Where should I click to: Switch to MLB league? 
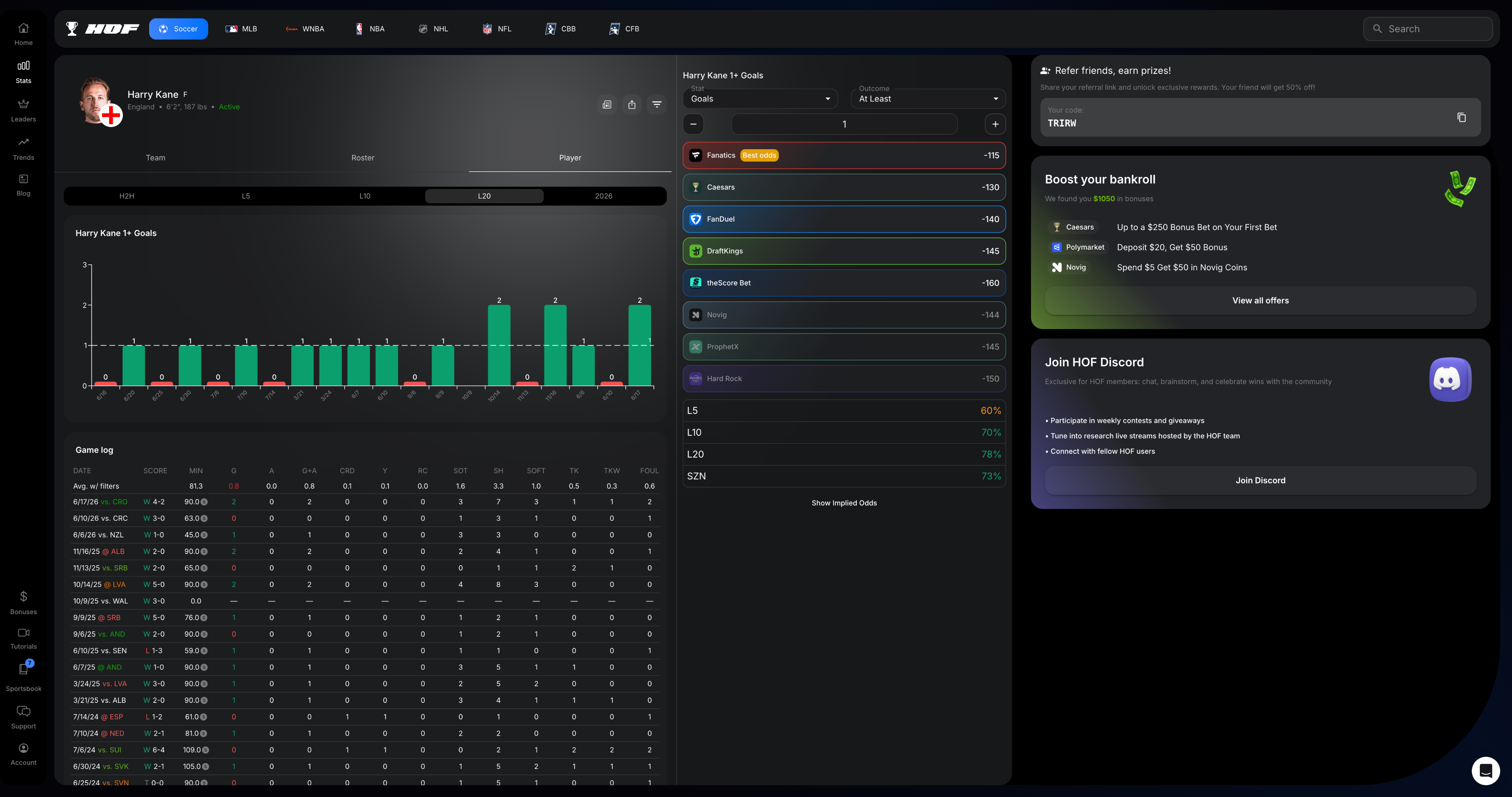pos(241,29)
